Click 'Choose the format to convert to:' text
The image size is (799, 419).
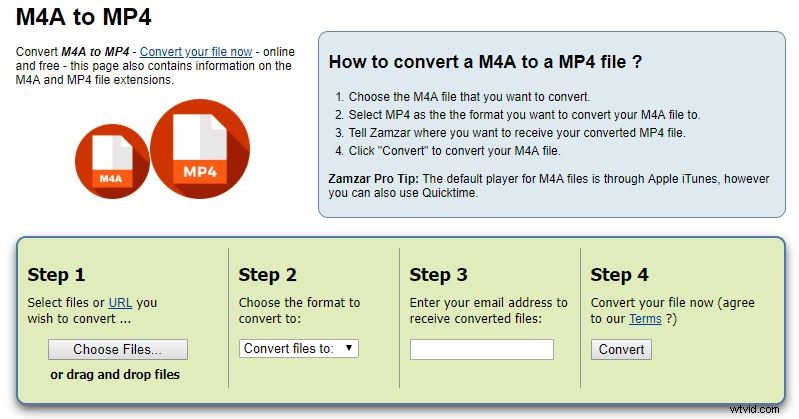pos(299,310)
